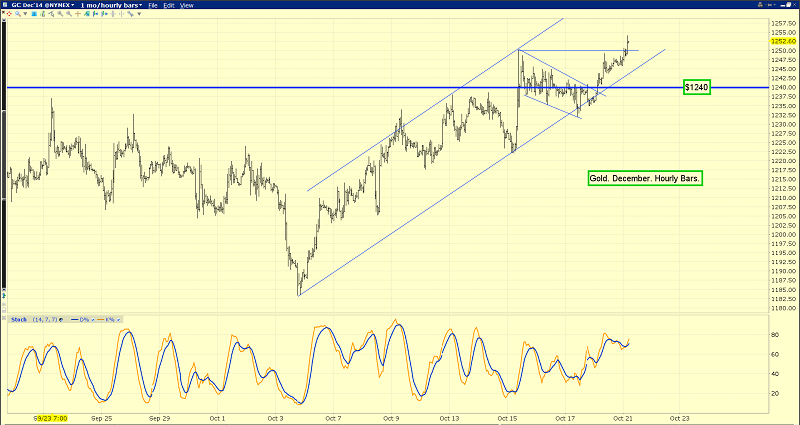The image size is (800, 425).
Task: Open the 1 mo/hourly bars timeframe dropdown
Action: tap(111, 5)
